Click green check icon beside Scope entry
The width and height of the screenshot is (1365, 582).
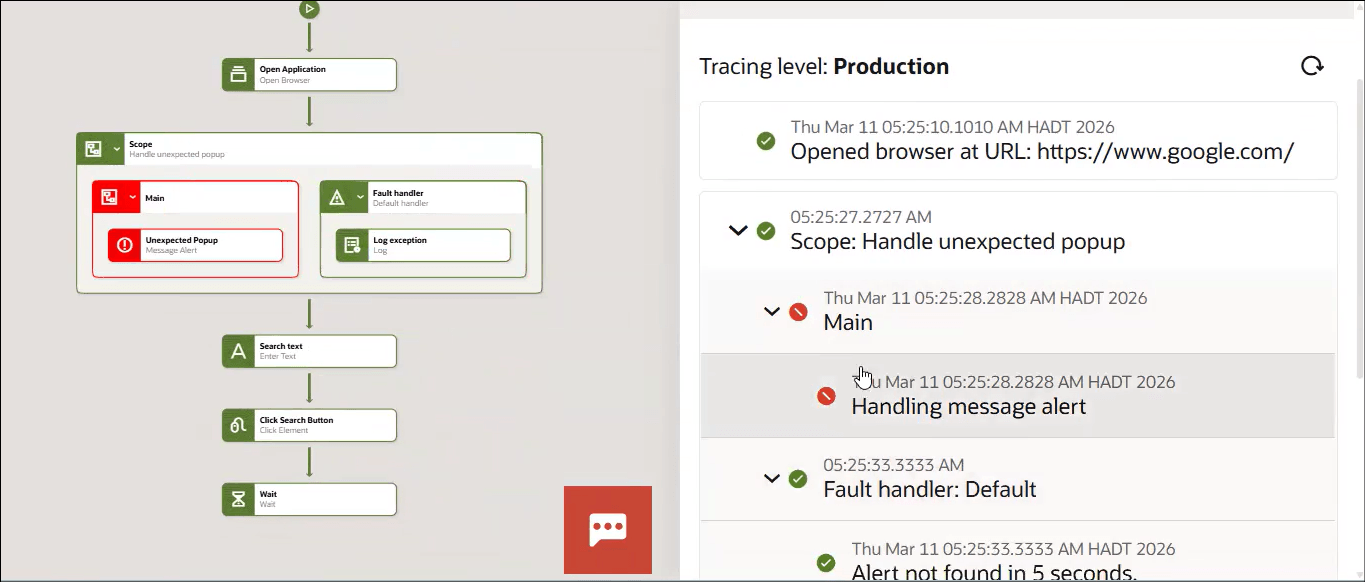click(766, 231)
